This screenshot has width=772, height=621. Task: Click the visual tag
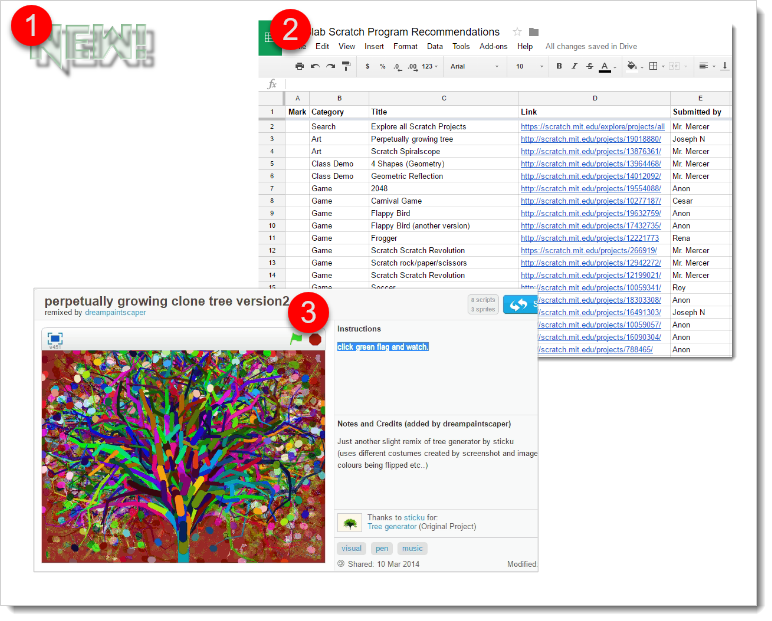tap(351, 548)
